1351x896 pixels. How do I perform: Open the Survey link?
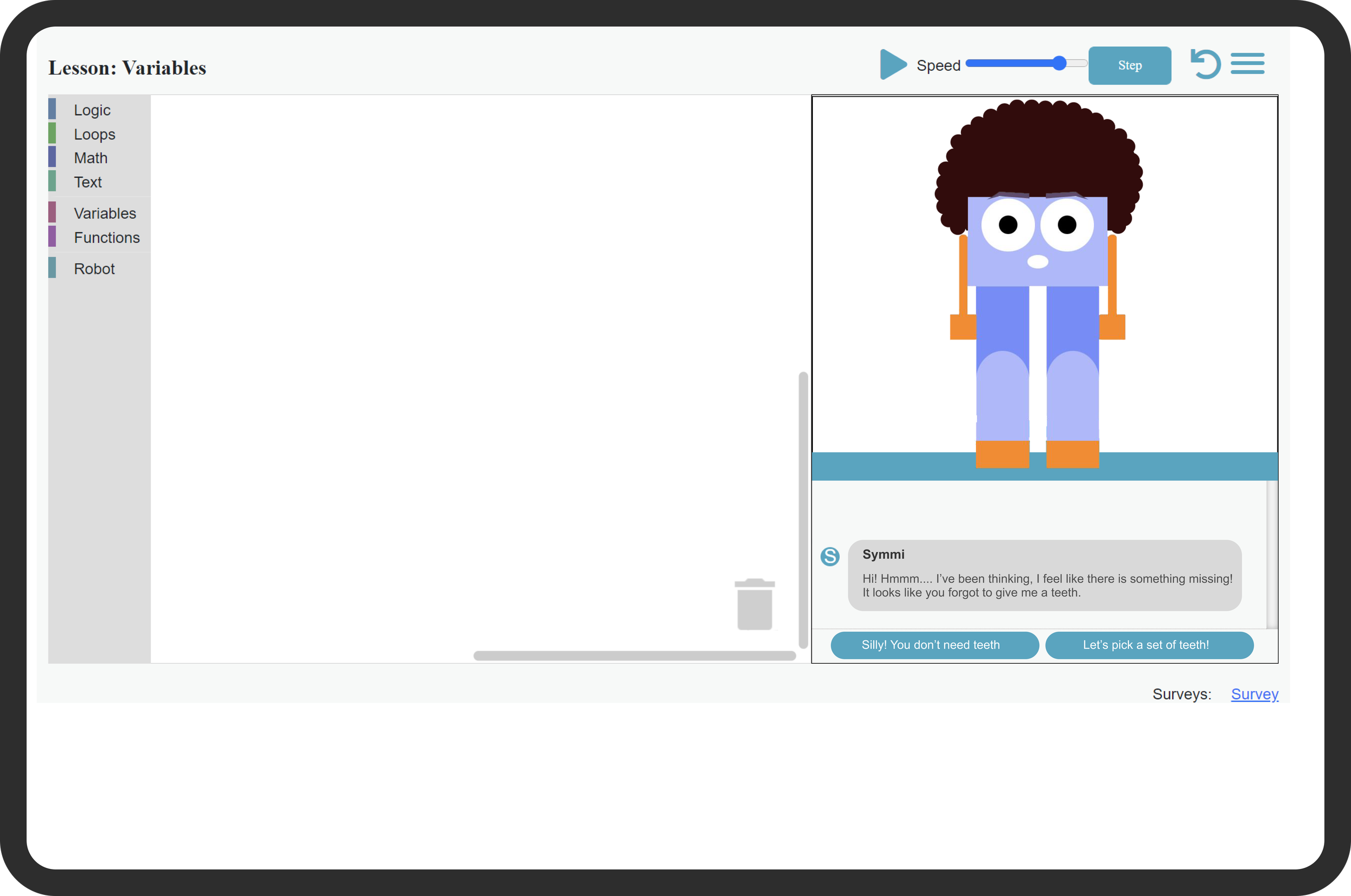[1254, 694]
